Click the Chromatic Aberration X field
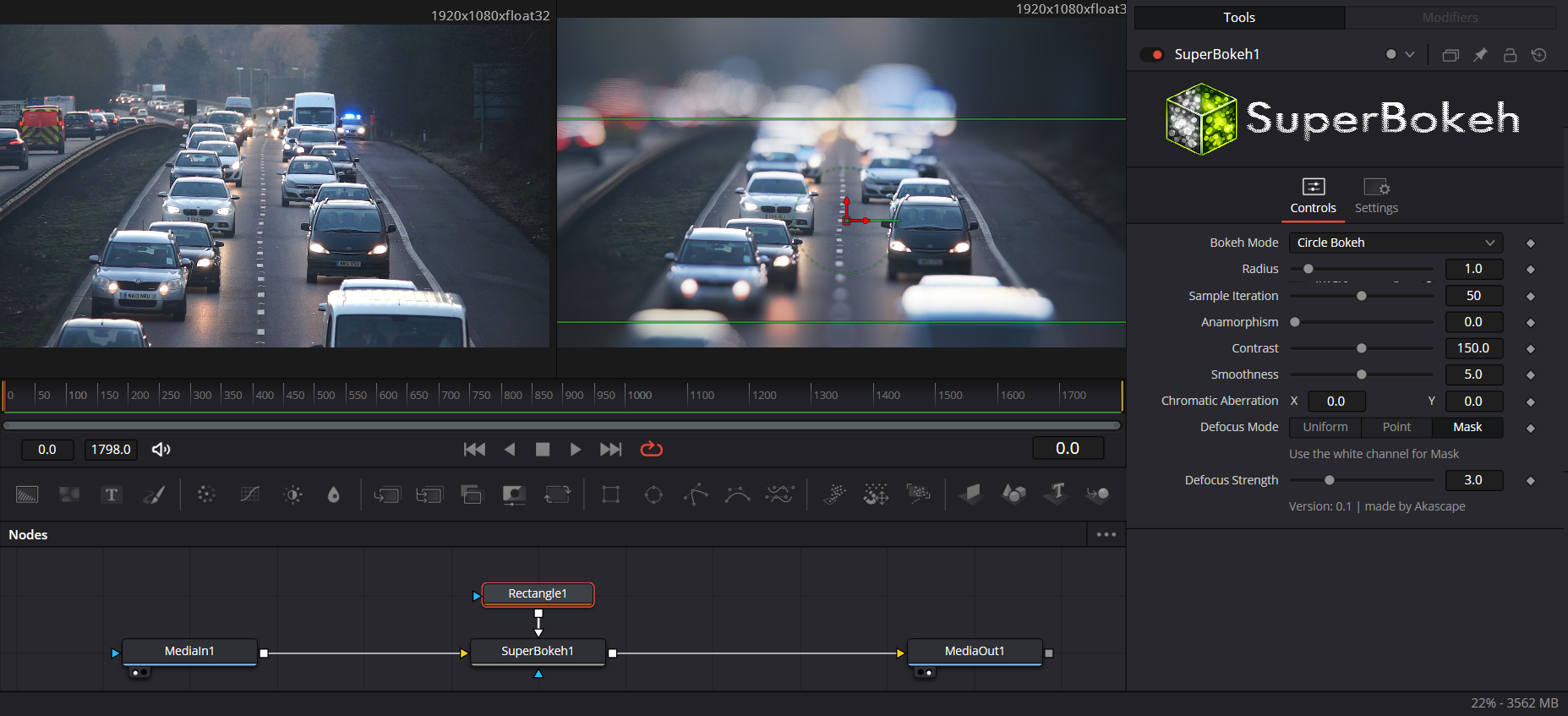 tap(1336, 402)
